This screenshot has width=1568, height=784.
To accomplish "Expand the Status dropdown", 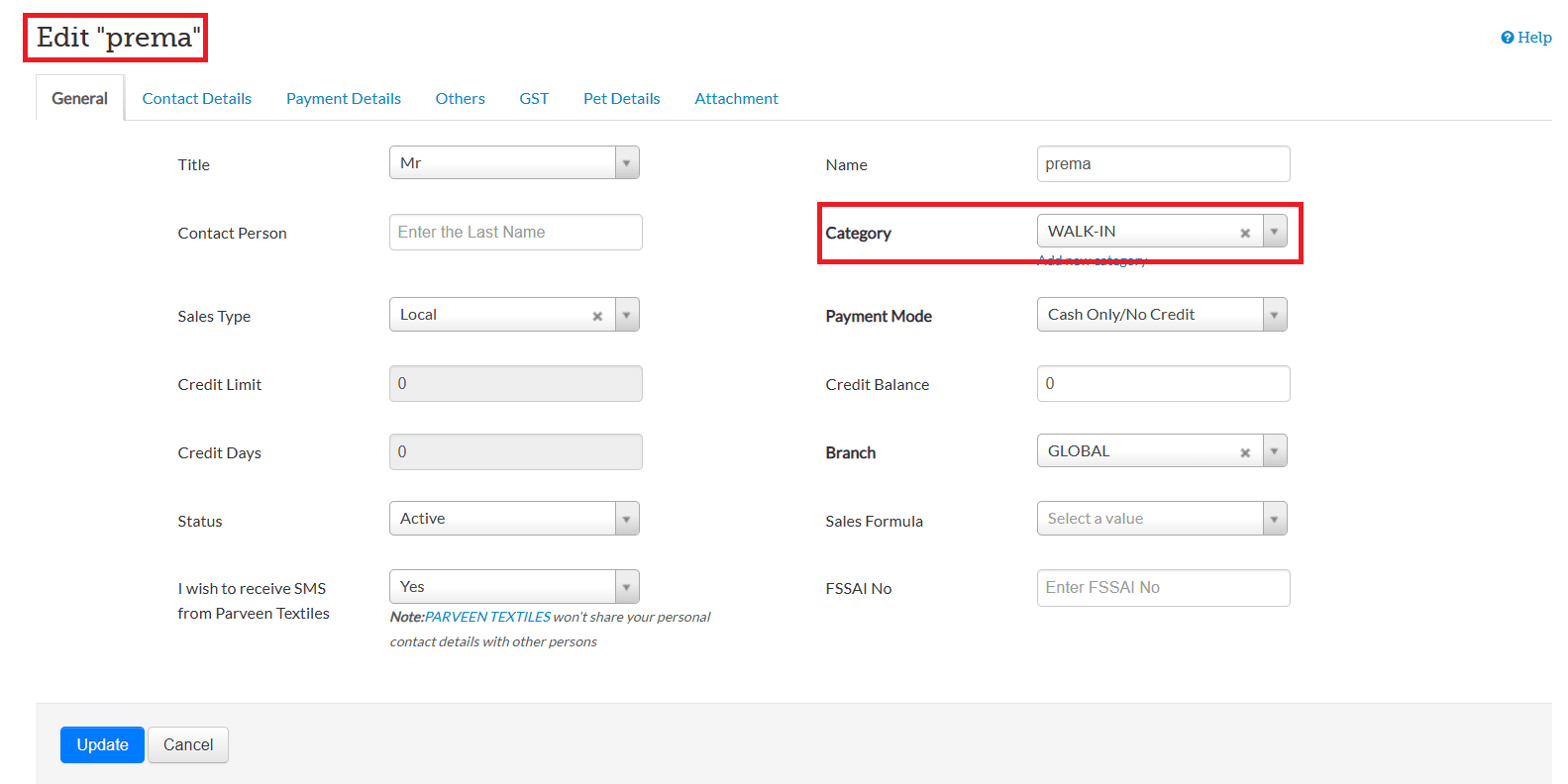I will [x=626, y=519].
